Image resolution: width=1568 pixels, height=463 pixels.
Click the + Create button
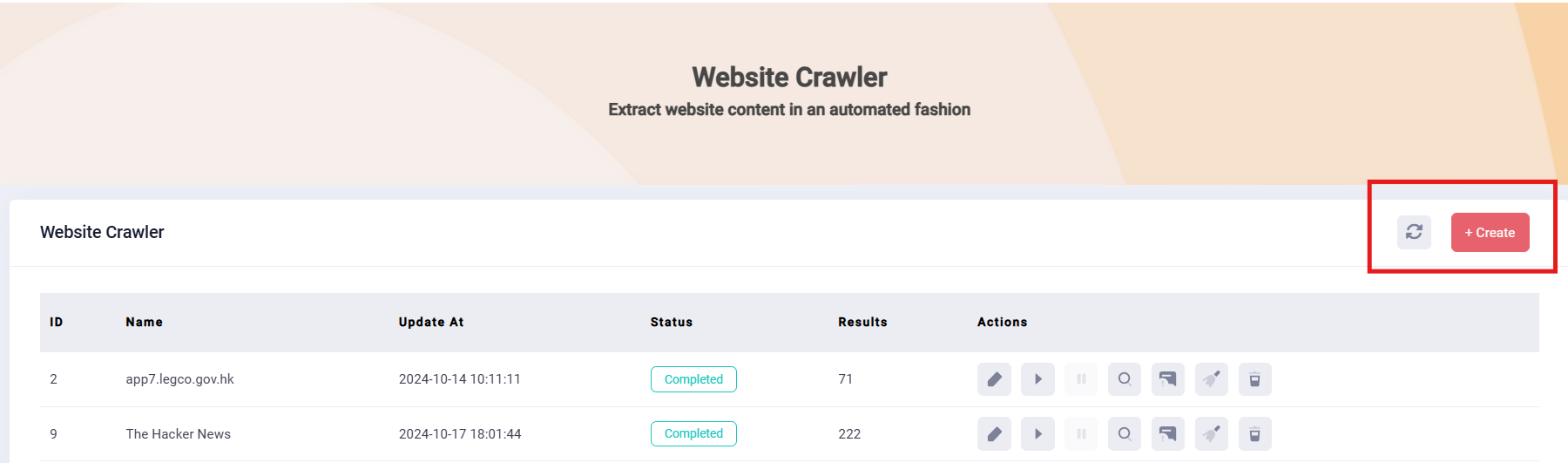click(1490, 233)
